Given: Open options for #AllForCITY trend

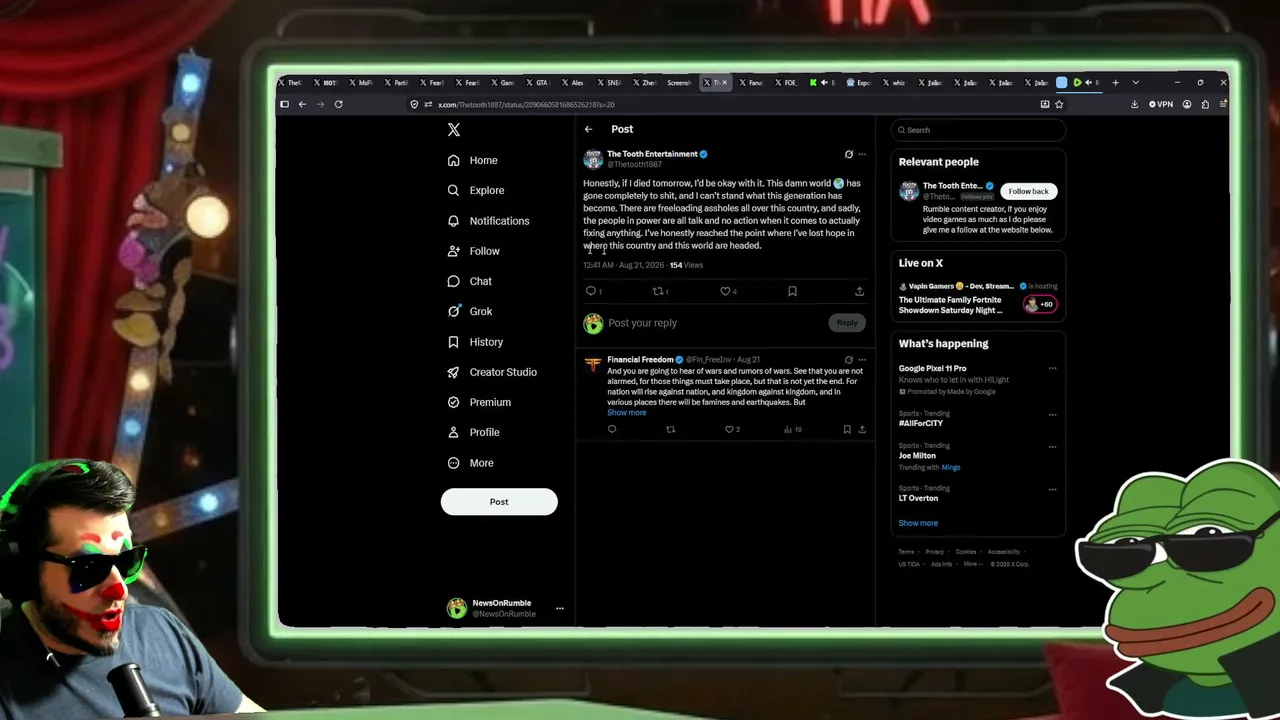Looking at the screenshot, I should (x=1052, y=414).
